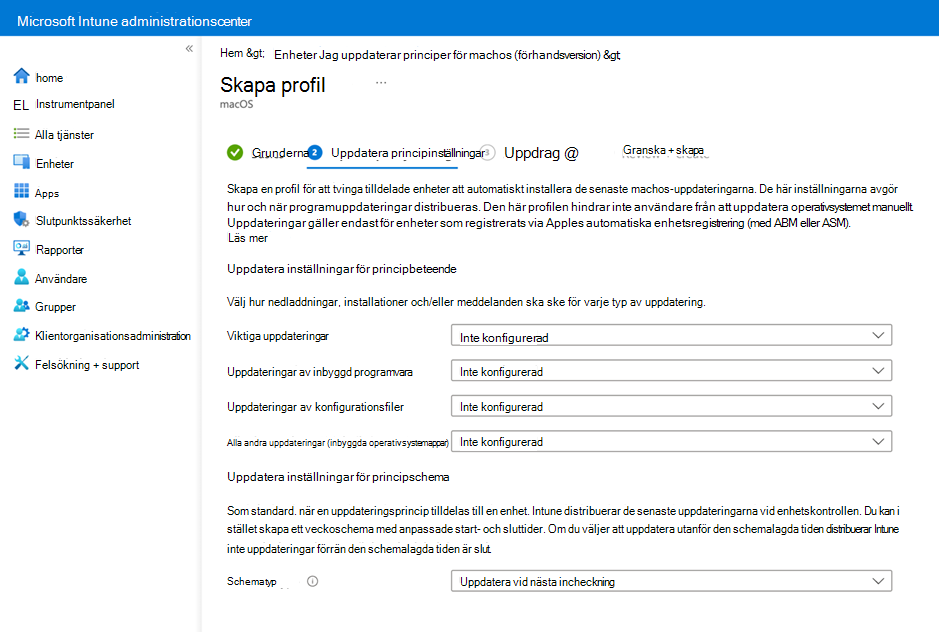This screenshot has height=632, width=939.
Task: Switch to Granska + skapa tab
Action: (x=663, y=150)
